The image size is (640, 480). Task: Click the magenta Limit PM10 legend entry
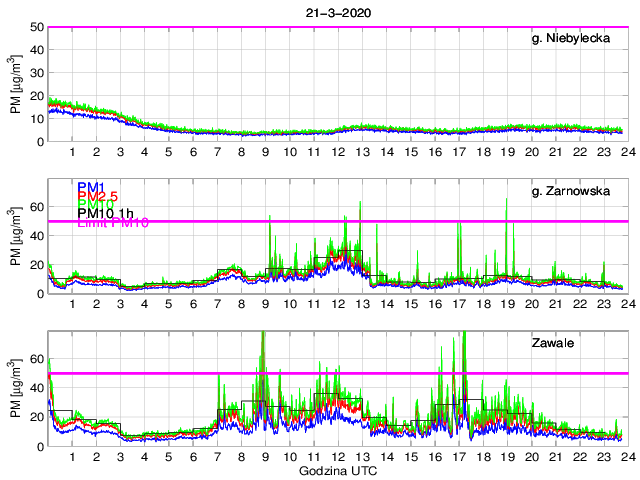[x=113, y=223]
